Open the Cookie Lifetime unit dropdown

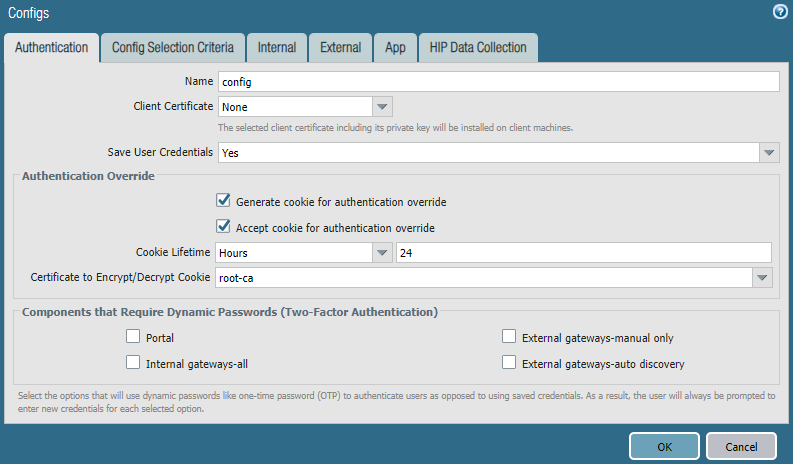(x=382, y=253)
